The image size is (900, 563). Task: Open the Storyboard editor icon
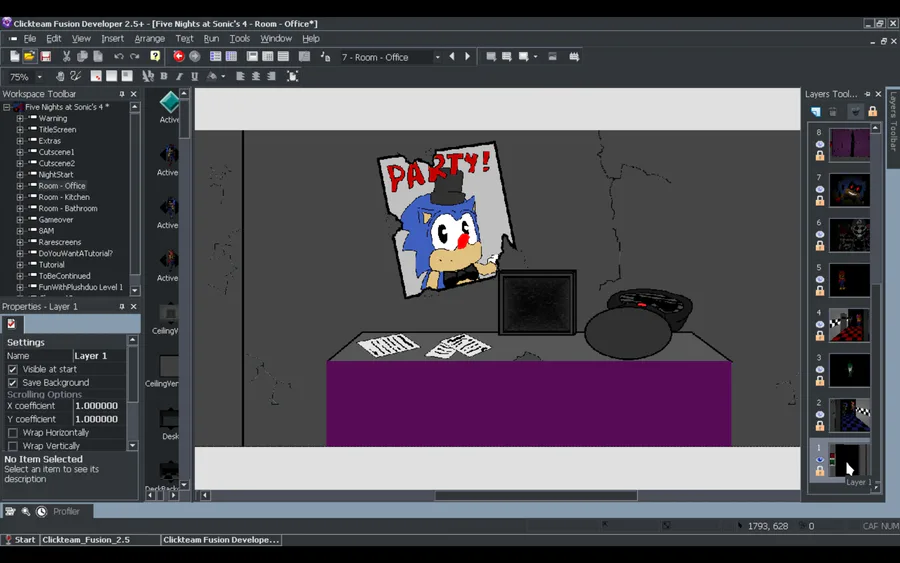(215, 56)
